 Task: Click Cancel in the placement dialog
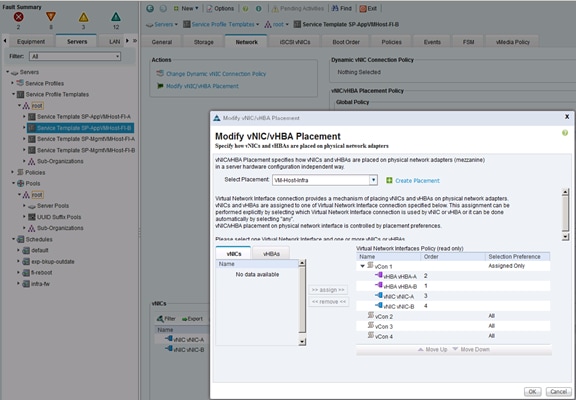pos(558,392)
